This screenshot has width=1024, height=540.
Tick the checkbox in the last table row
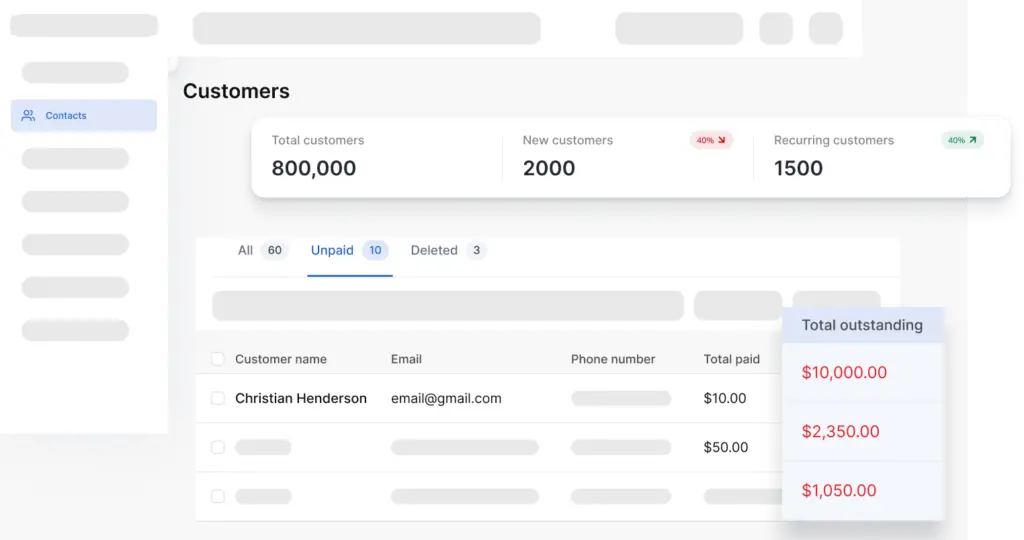point(217,496)
